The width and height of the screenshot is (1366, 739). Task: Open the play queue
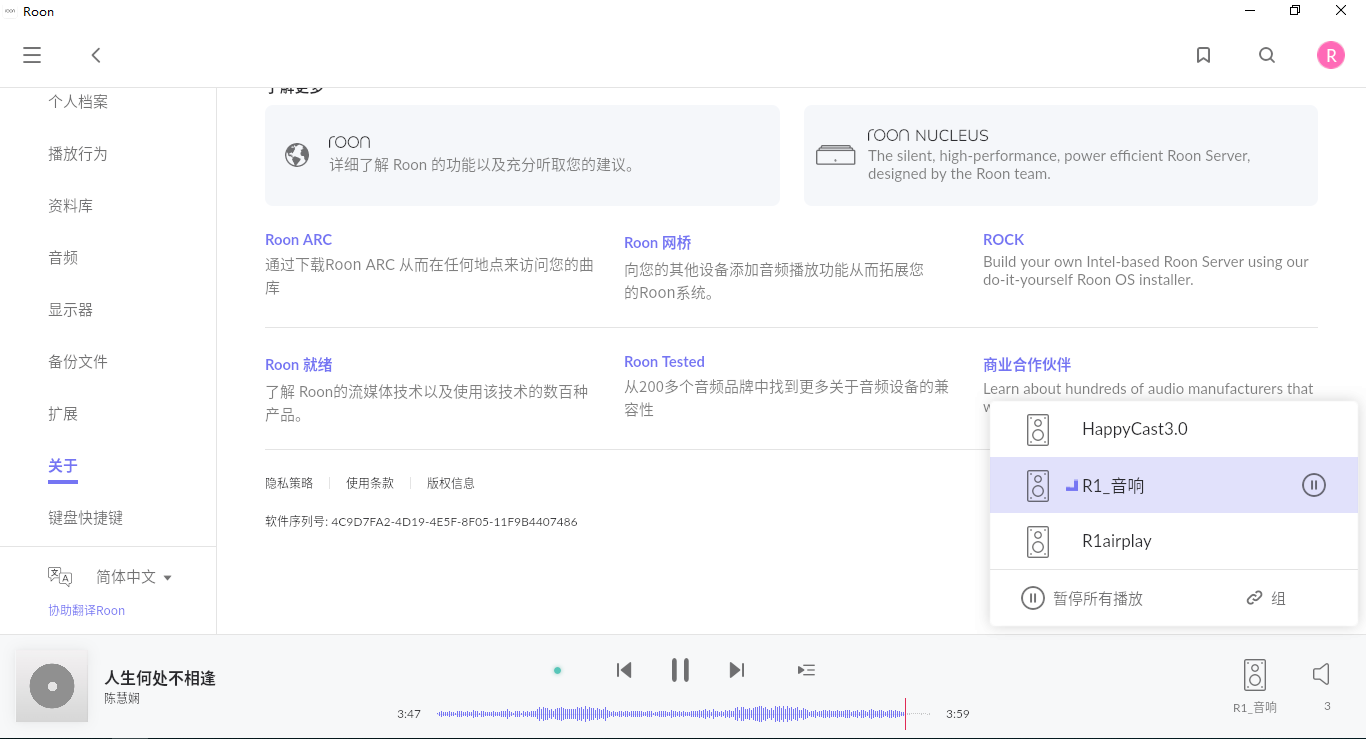point(806,670)
